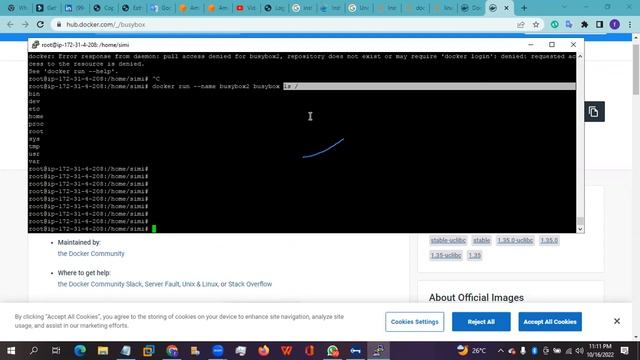Switch to the first browser tab
Screen dimensions: 640x360
[17, 8]
